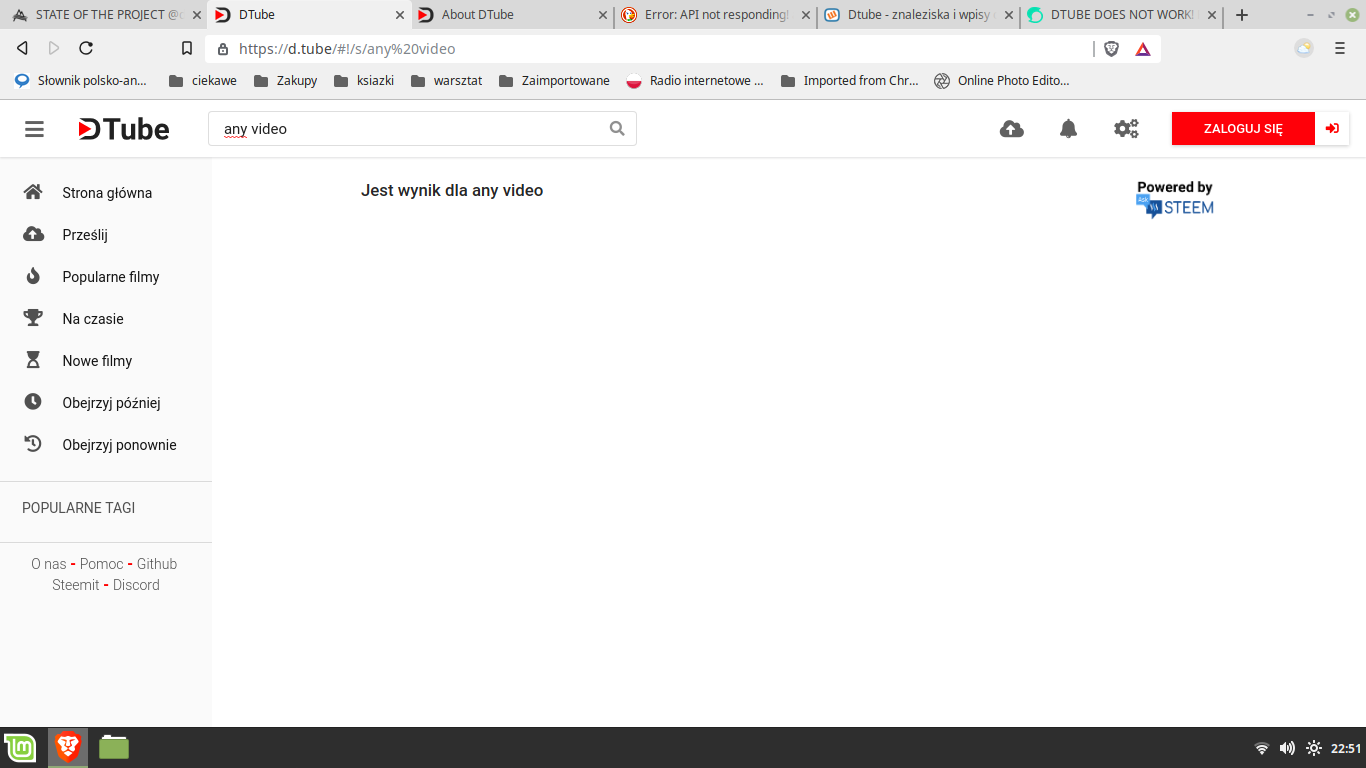Go back with the browser back arrow

[x=22, y=48]
